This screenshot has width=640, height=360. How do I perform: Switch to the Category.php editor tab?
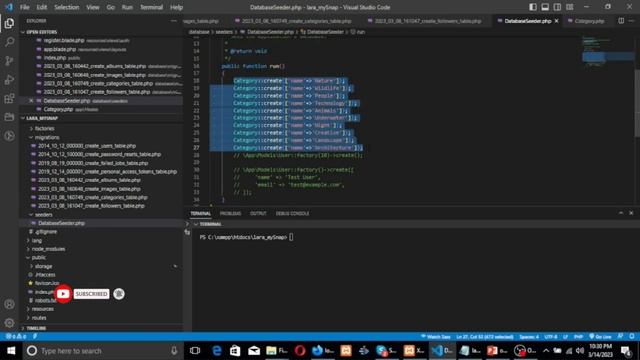pos(589,21)
